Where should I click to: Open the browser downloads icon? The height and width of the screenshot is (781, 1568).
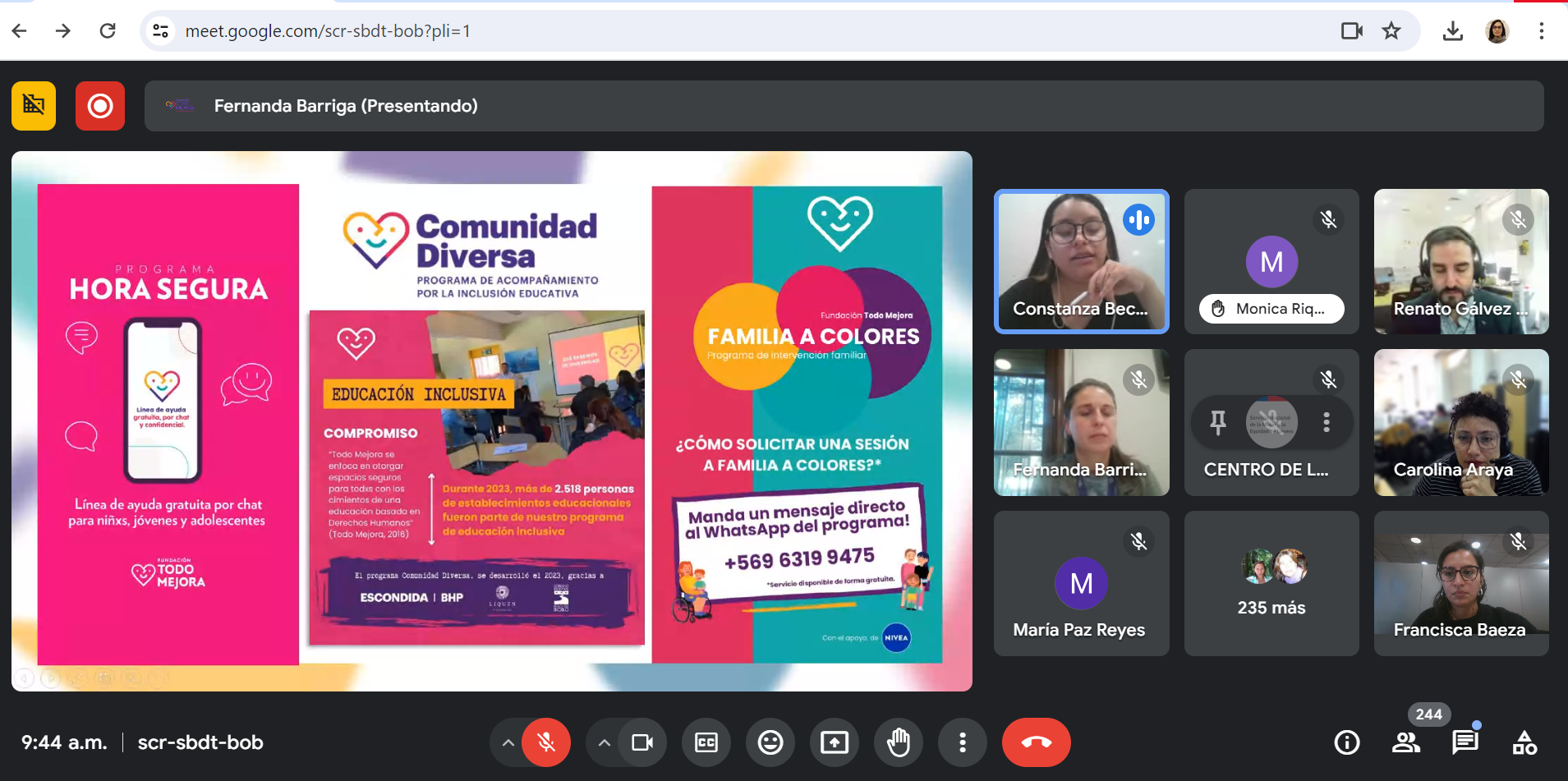[1452, 31]
